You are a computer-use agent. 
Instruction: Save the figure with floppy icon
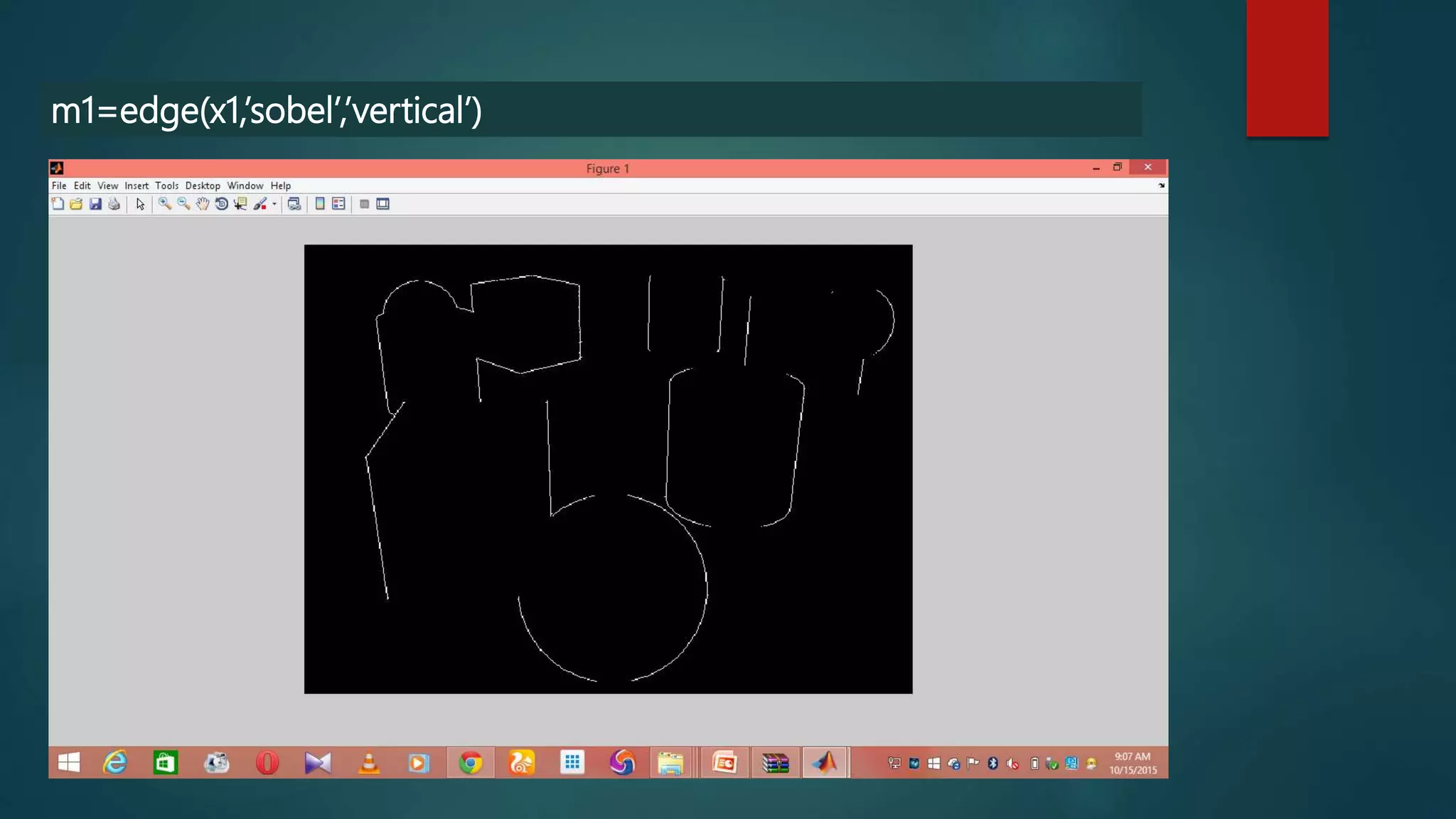[x=95, y=204]
